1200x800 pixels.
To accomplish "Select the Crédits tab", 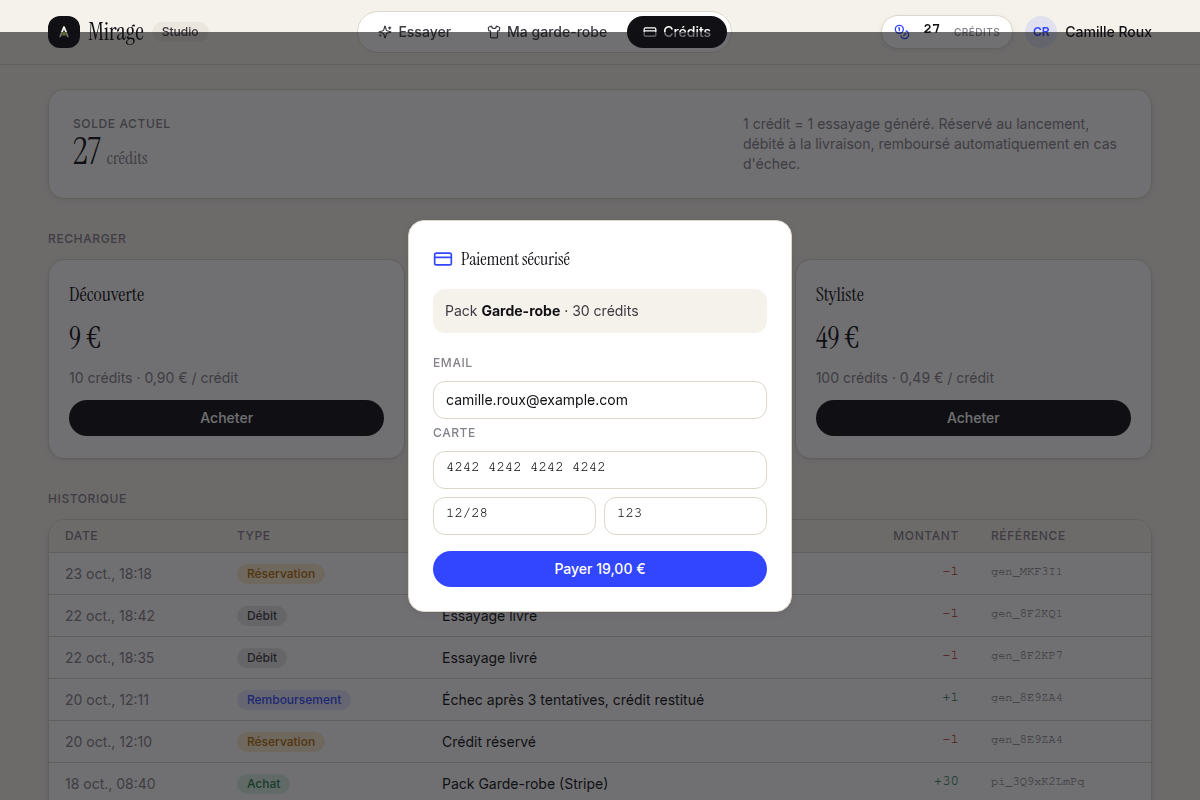I will point(677,32).
